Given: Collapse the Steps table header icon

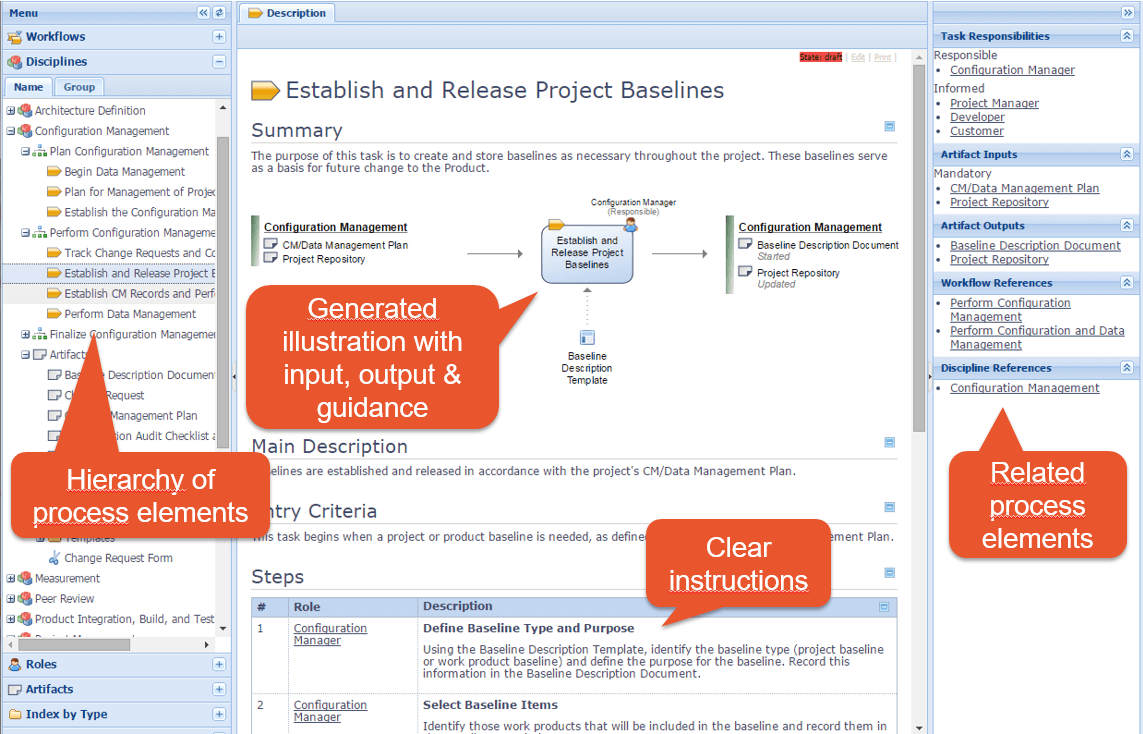Looking at the screenshot, I should tap(884, 607).
